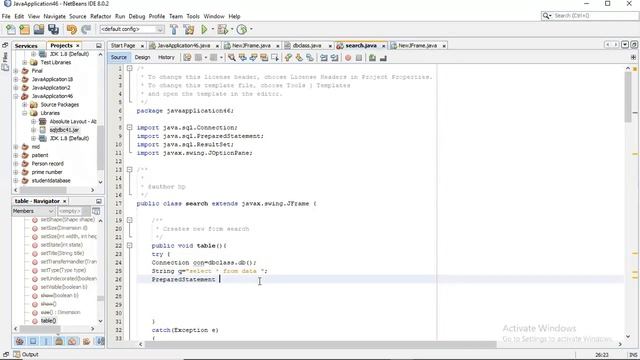Click the Open Project toolbar icon
640x360 pixels.
pos(39,29)
